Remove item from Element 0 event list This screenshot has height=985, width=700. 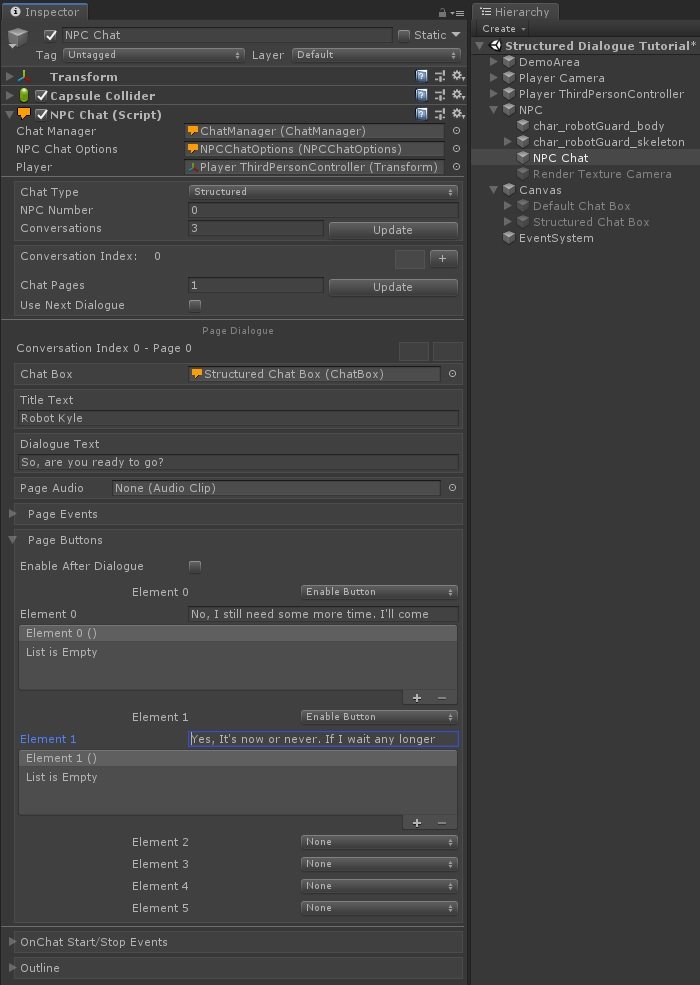tap(442, 698)
